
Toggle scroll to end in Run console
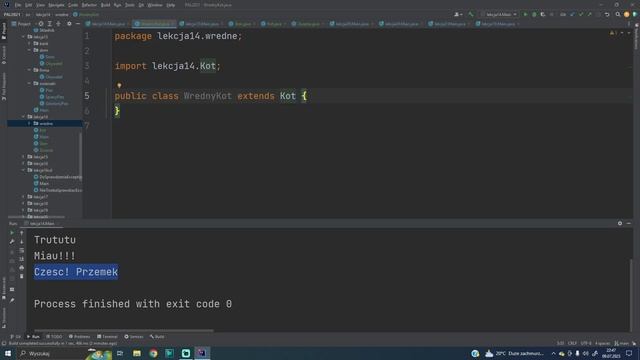pyautogui.click(x=22, y=259)
